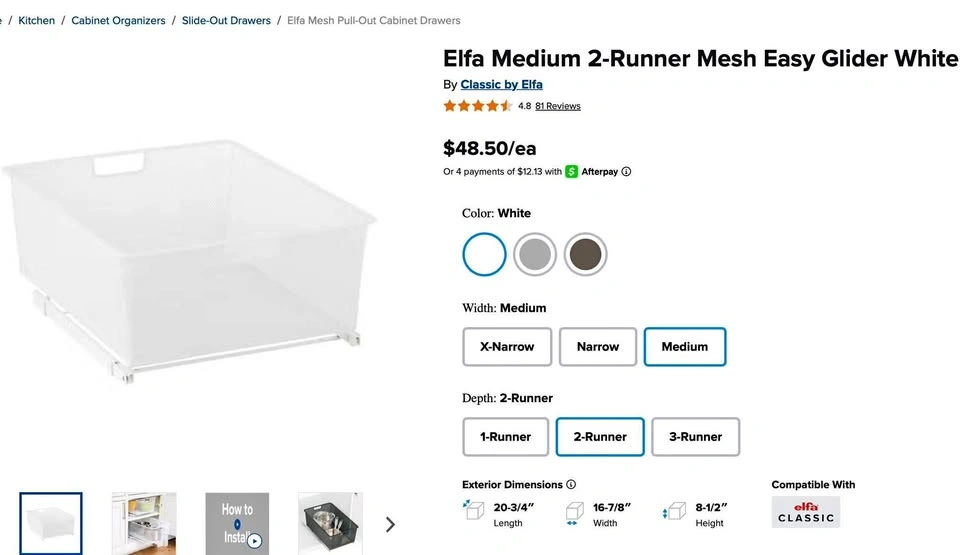Open the Afterpay info icon
The height and width of the screenshot is (555, 960).
[x=626, y=172]
